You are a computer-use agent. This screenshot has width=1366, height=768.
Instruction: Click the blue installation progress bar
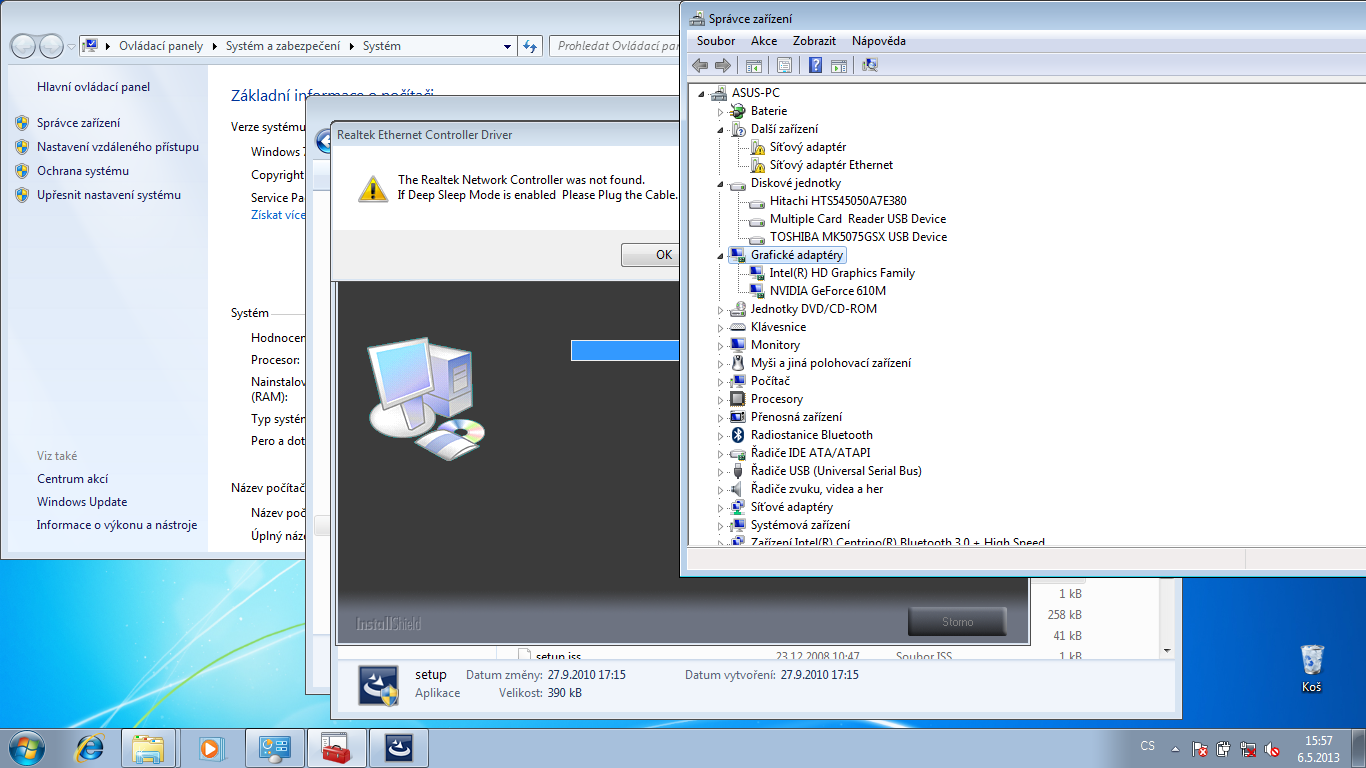625,350
